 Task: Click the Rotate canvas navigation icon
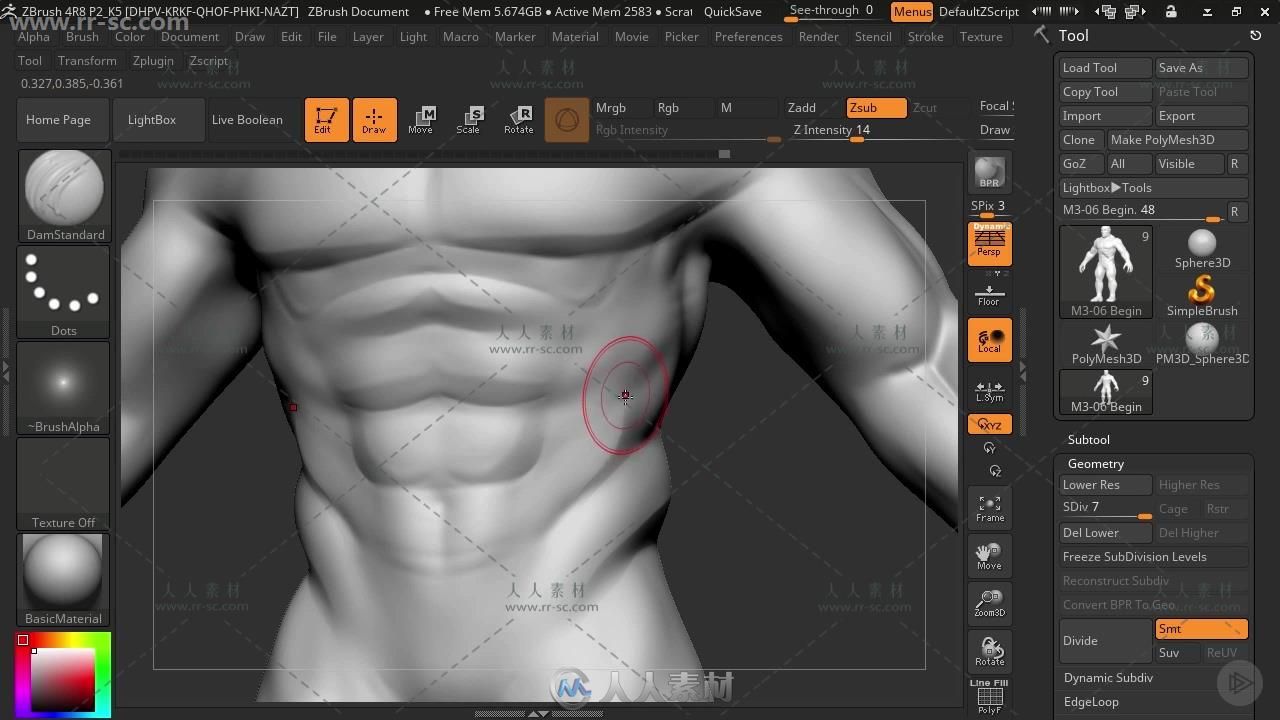[989, 652]
